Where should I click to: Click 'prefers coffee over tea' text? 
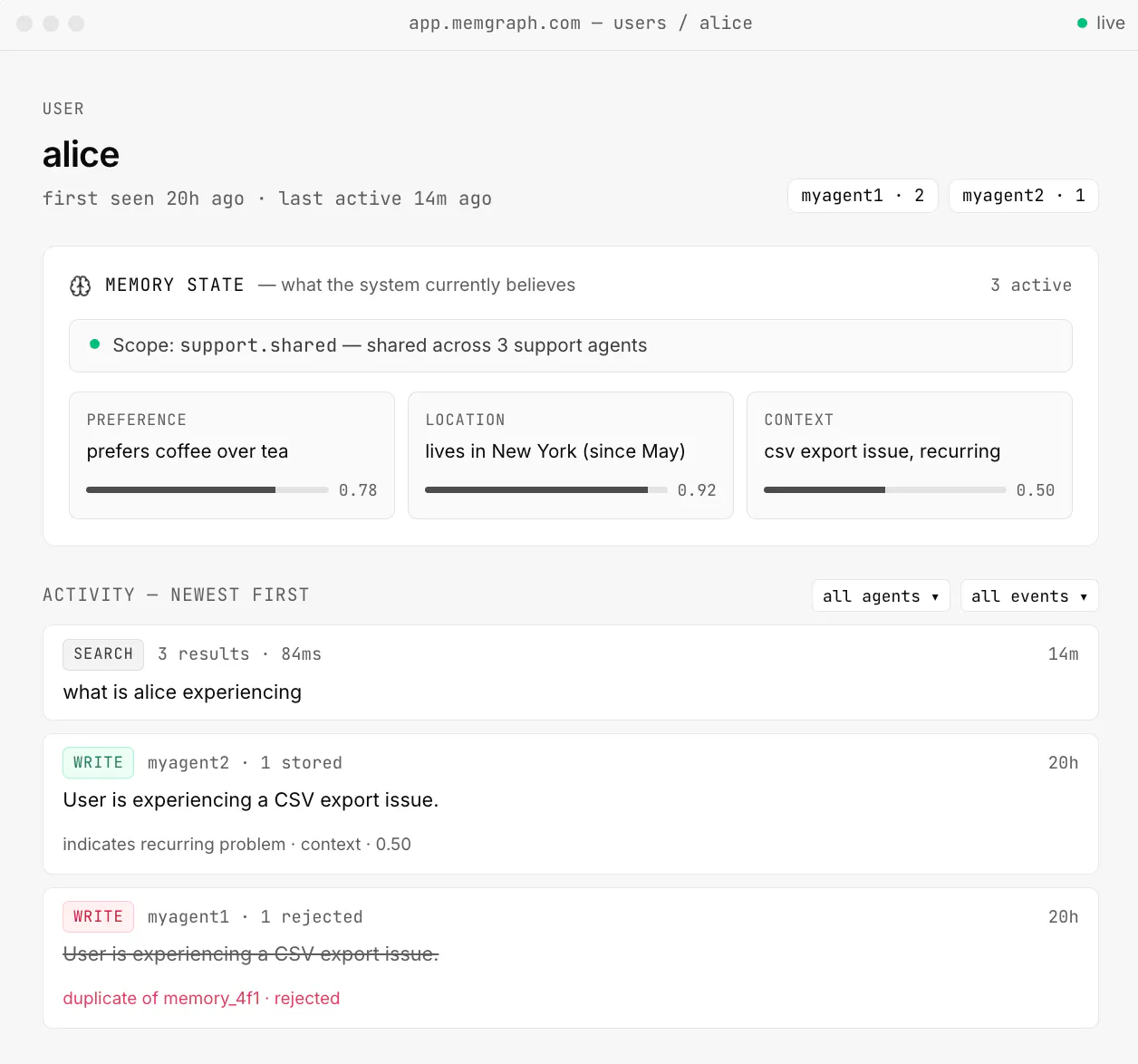pos(188,451)
